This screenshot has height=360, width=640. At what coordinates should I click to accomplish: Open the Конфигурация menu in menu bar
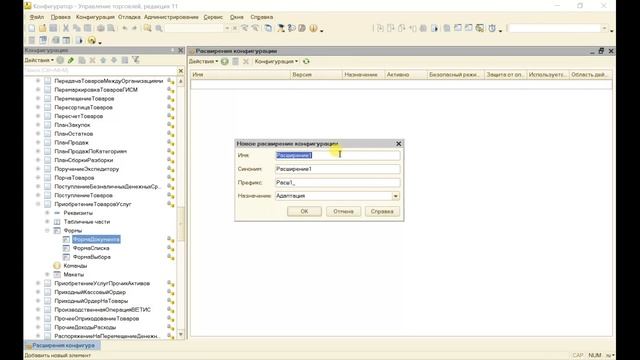click(95, 17)
